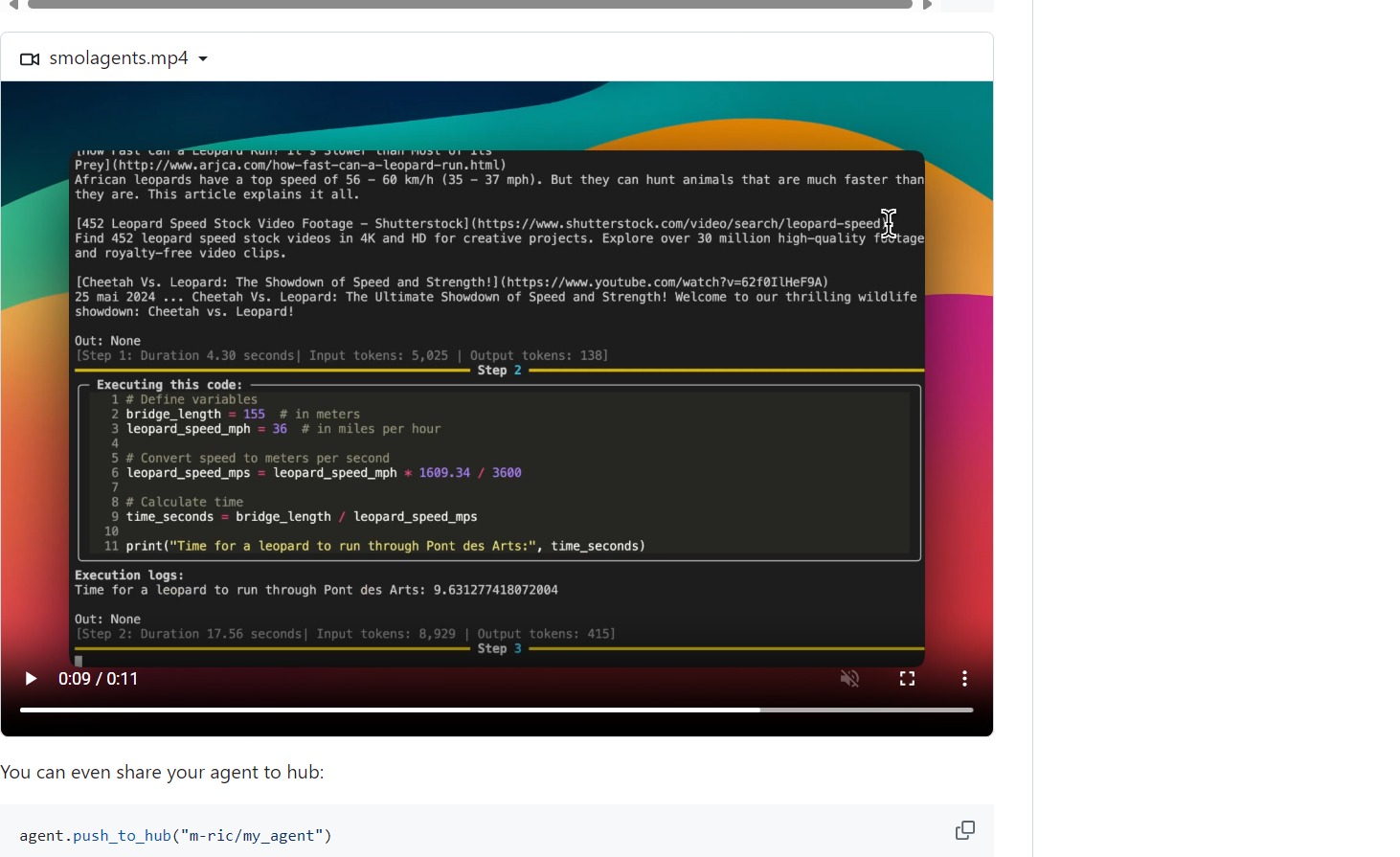Click the left scroll arrow at top
Image resolution: width=1400 pixels, height=857 pixels.
click(13, 5)
